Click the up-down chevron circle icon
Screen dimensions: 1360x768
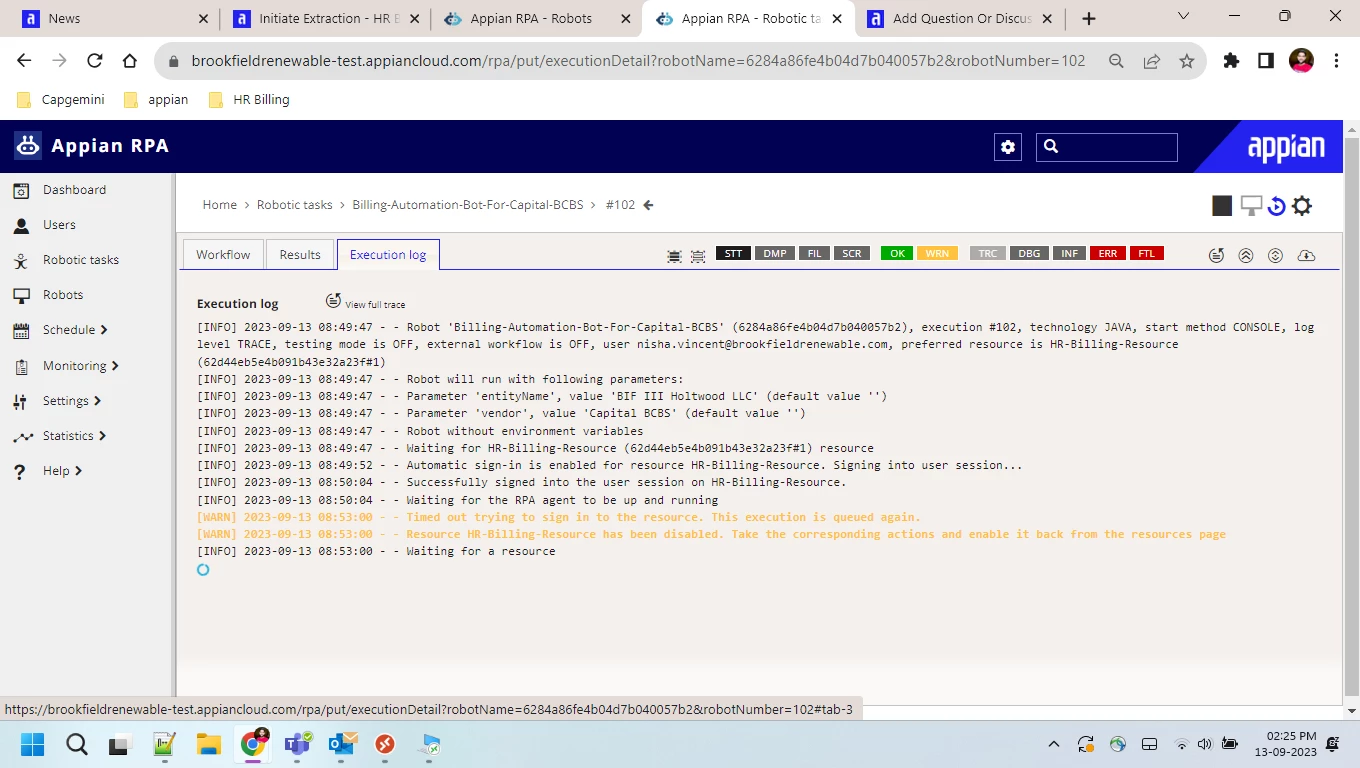pos(1275,255)
